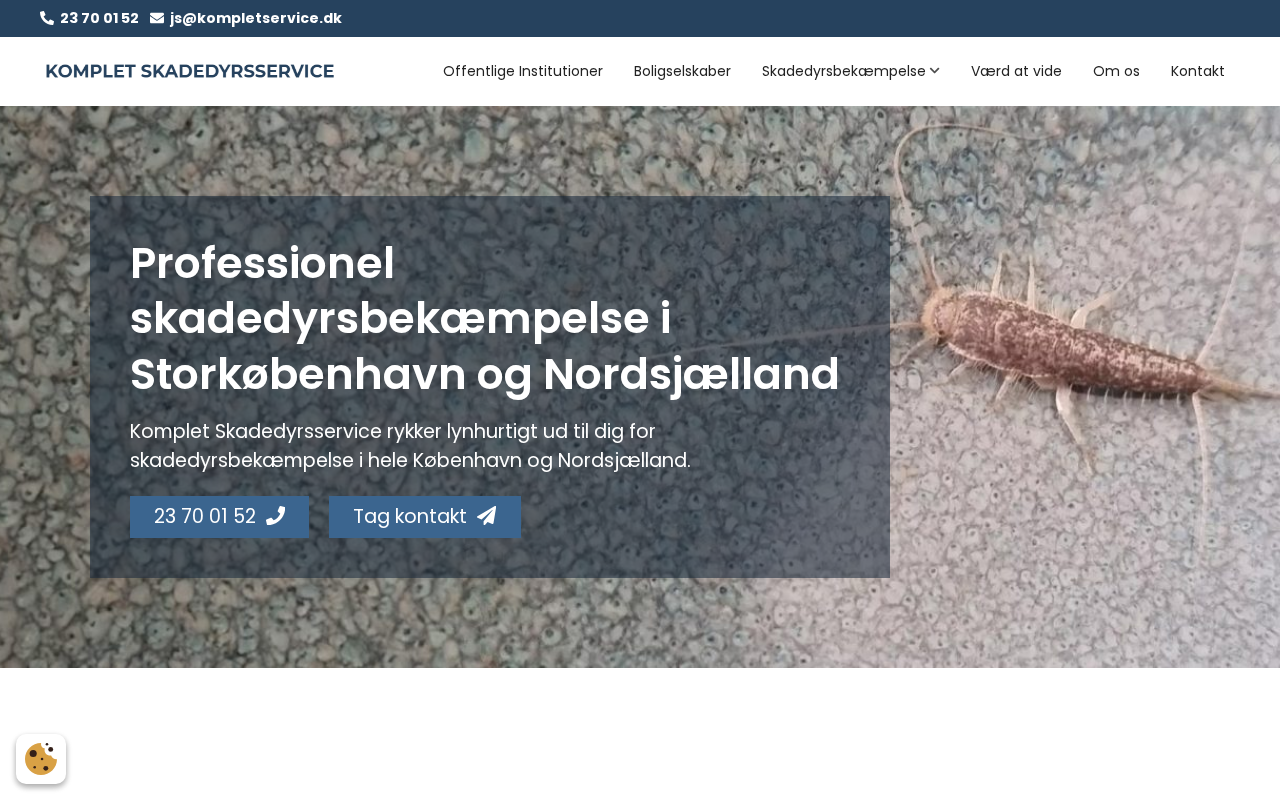Click the Komplet Skadedyrsservice logo
Viewport: 1280px width, 800px height.
[x=190, y=71]
